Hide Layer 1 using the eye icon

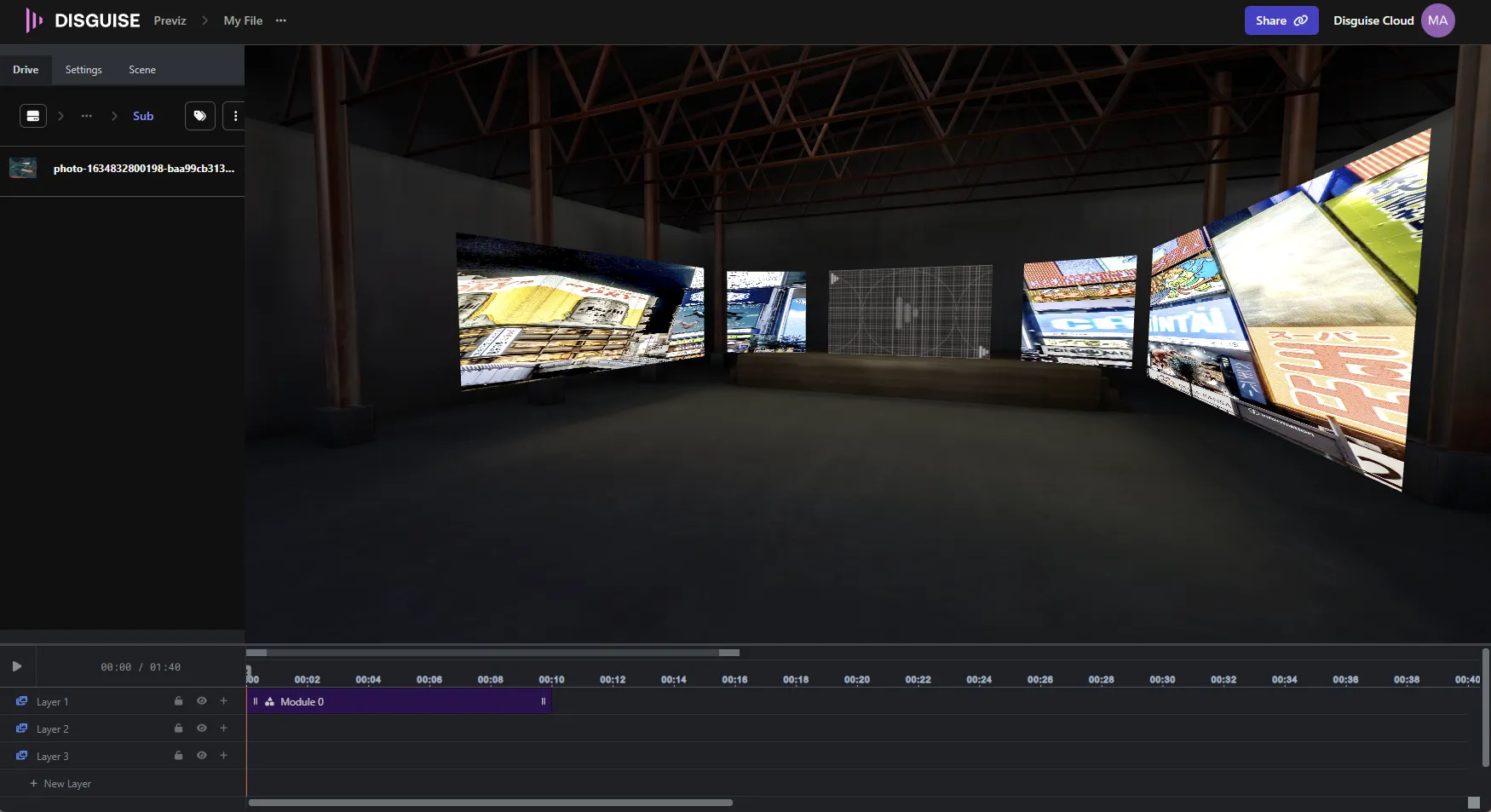202,701
